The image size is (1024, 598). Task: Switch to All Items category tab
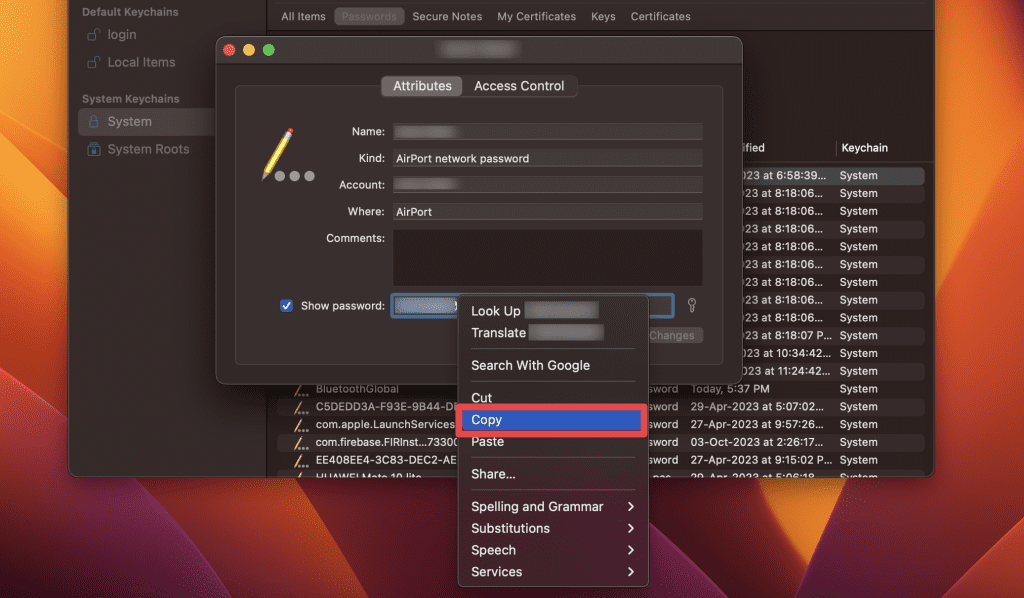click(x=303, y=16)
